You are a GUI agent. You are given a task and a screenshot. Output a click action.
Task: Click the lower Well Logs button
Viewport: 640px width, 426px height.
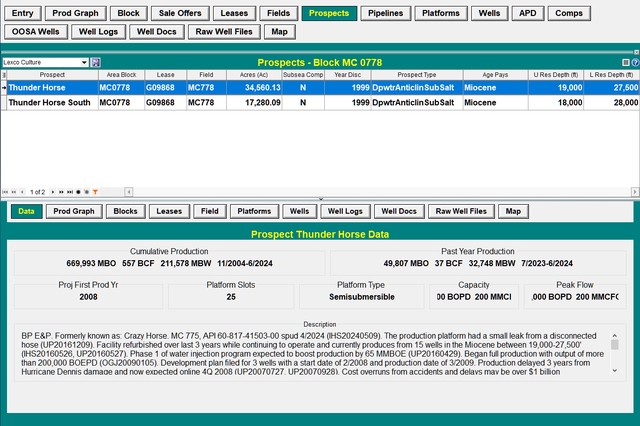pyautogui.click(x=345, y=211)
